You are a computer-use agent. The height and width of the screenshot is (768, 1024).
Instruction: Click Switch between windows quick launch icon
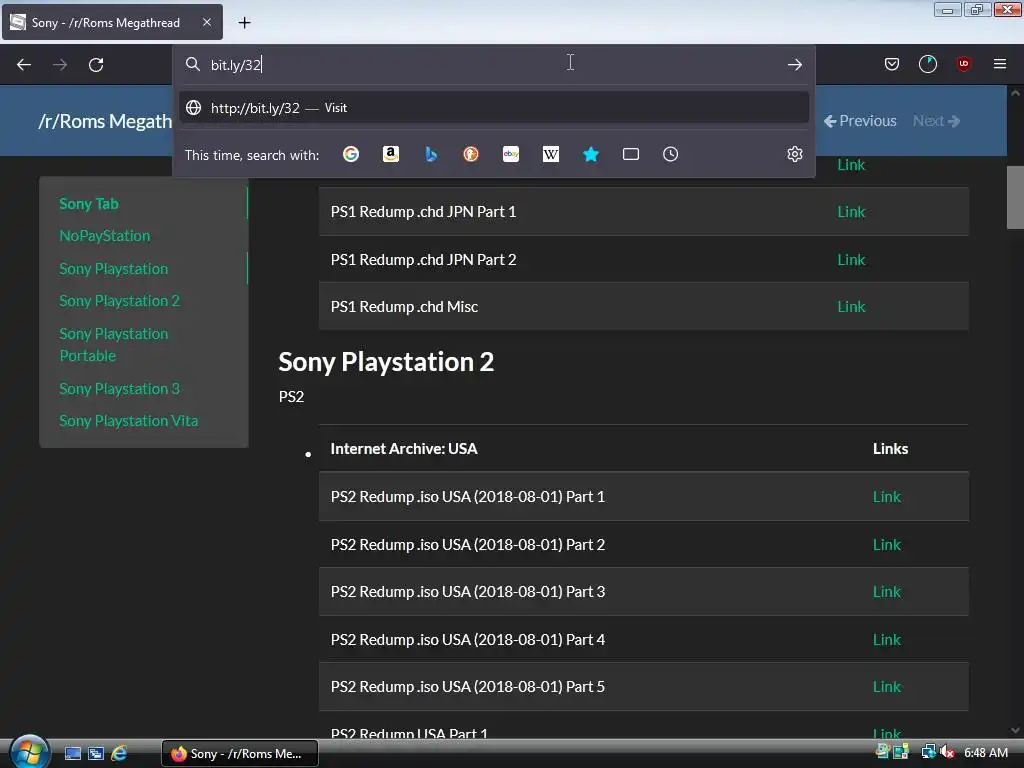pyautogui.click(x=95, y=754)
